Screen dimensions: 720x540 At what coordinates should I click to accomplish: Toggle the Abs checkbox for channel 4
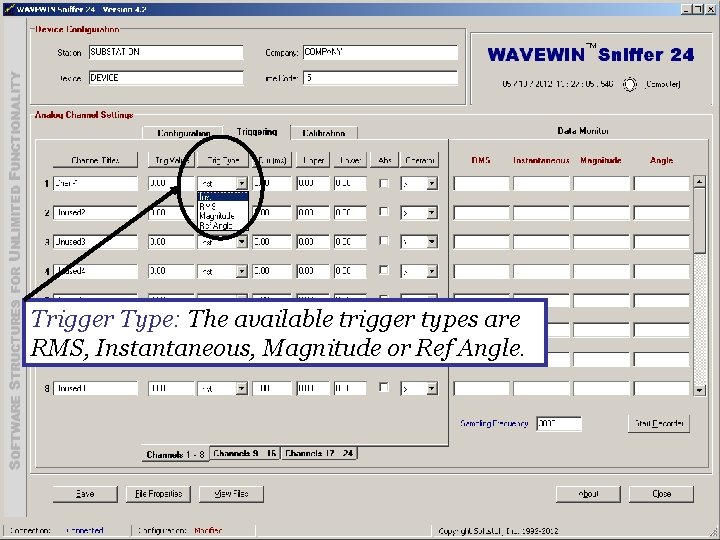click(x=383, y=270)
